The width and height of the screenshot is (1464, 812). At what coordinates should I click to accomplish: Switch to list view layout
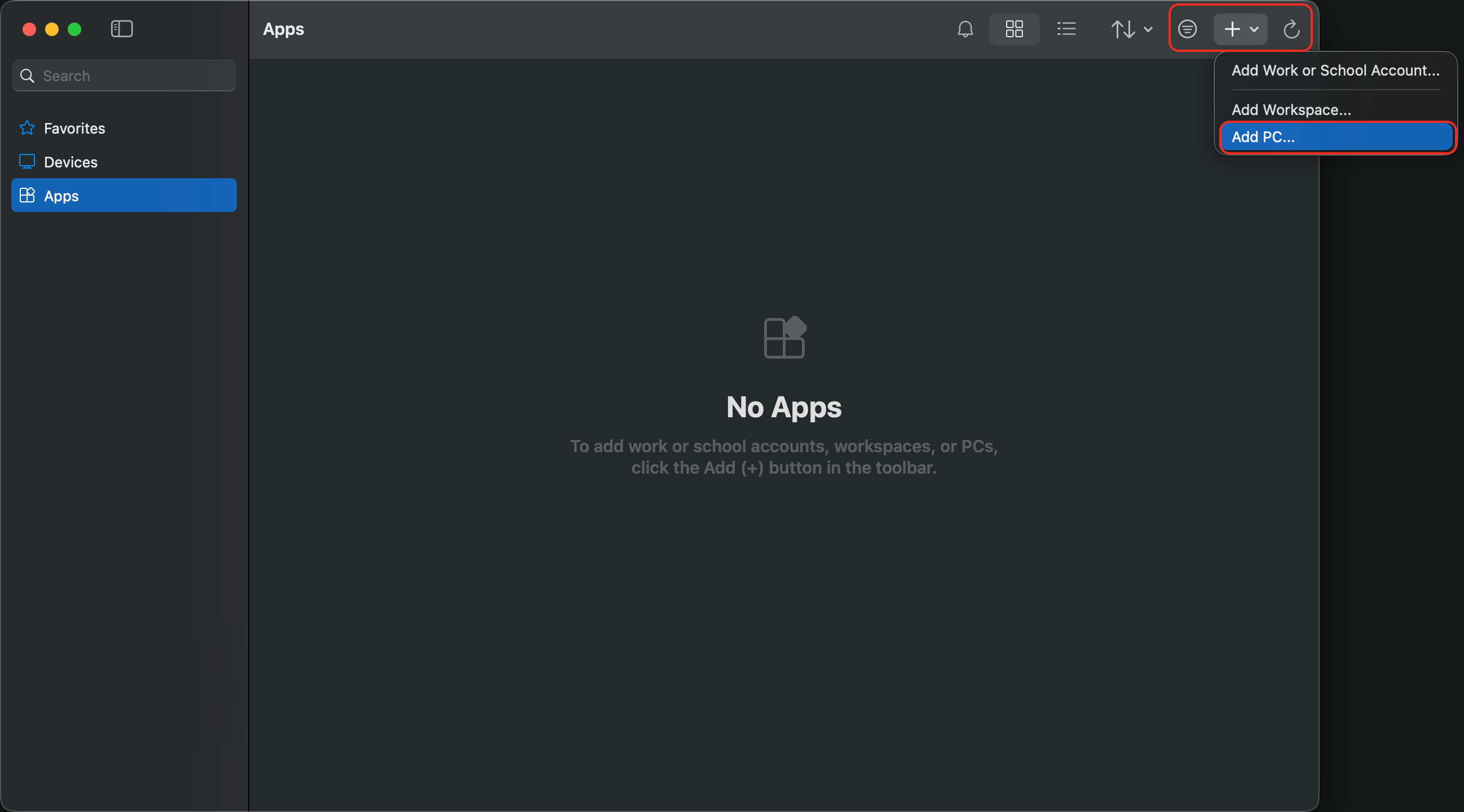1066,29
